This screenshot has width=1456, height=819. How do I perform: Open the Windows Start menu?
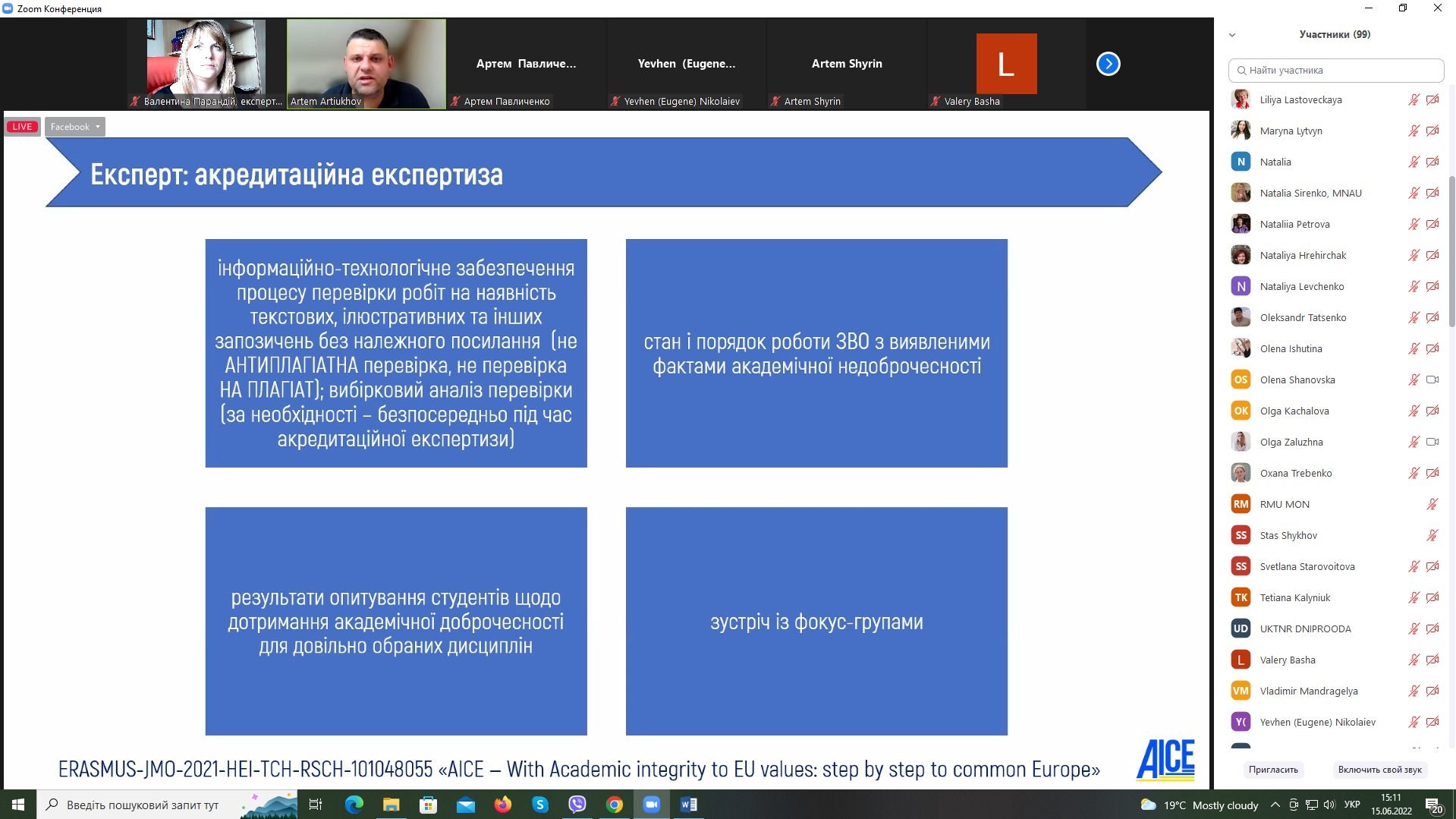(18, 805)
